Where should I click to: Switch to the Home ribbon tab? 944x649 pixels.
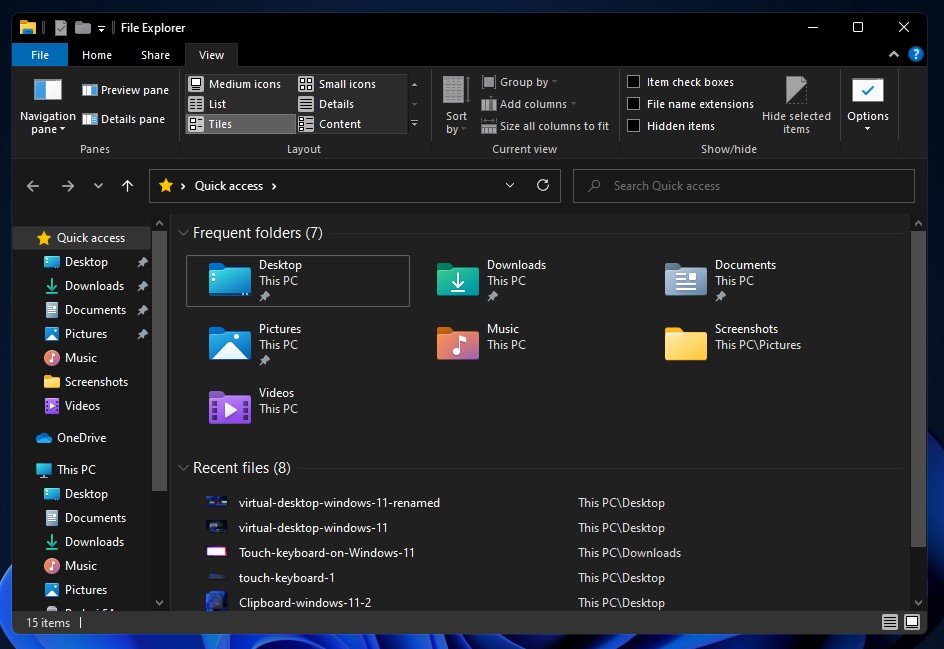(97, 55)
